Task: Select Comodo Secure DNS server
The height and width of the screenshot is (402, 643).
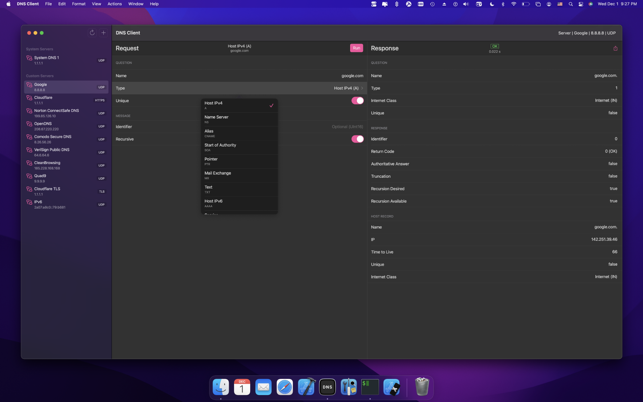Action: [x=66, y=139]
